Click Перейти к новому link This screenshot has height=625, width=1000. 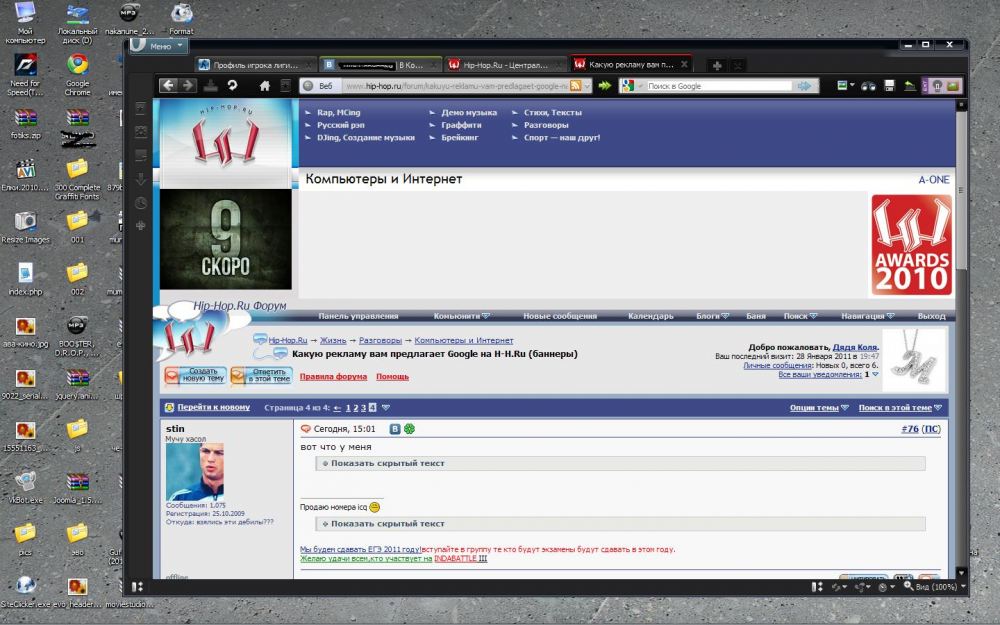click(214, 408)
